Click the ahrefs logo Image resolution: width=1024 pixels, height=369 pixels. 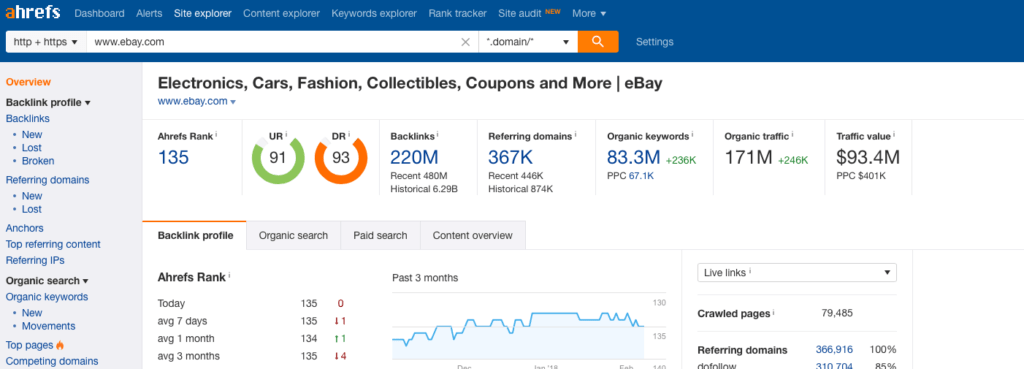click(33, 12)
